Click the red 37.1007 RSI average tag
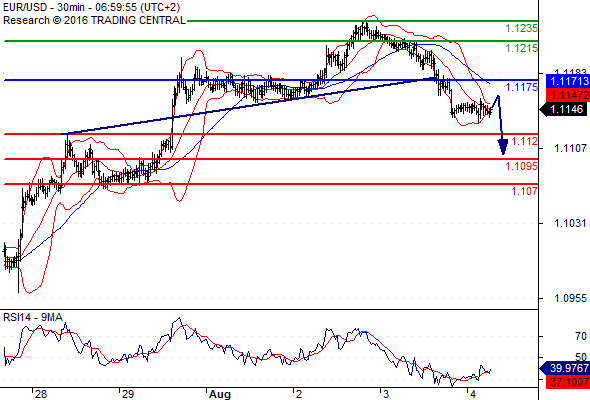The image size is (590, 400). [x=567, y=382]
